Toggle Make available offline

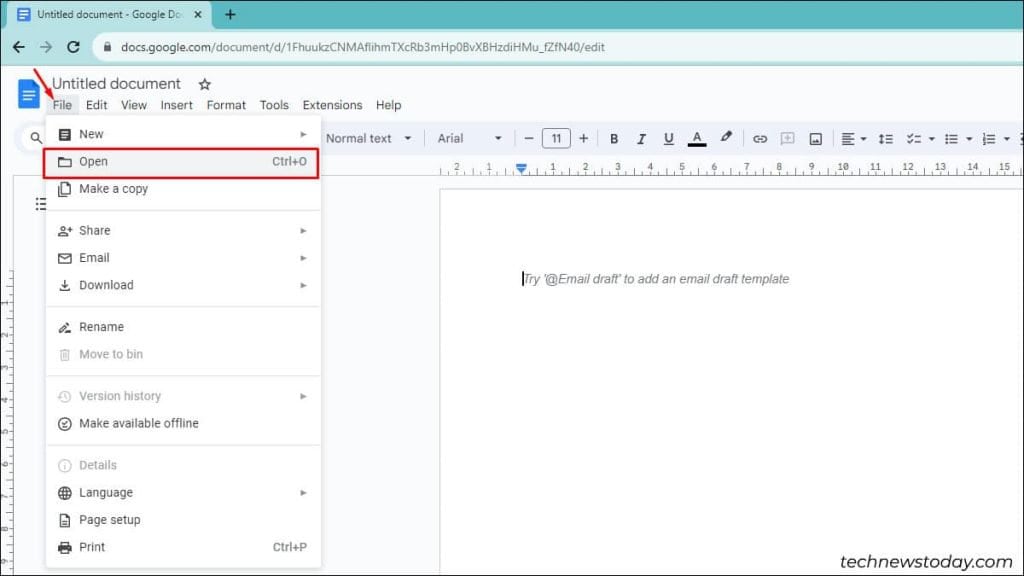pos(183,424)
